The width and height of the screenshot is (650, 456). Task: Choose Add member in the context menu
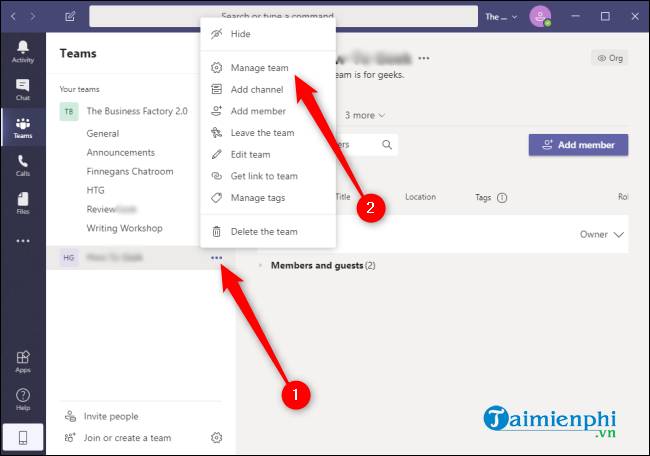(268, 111)
